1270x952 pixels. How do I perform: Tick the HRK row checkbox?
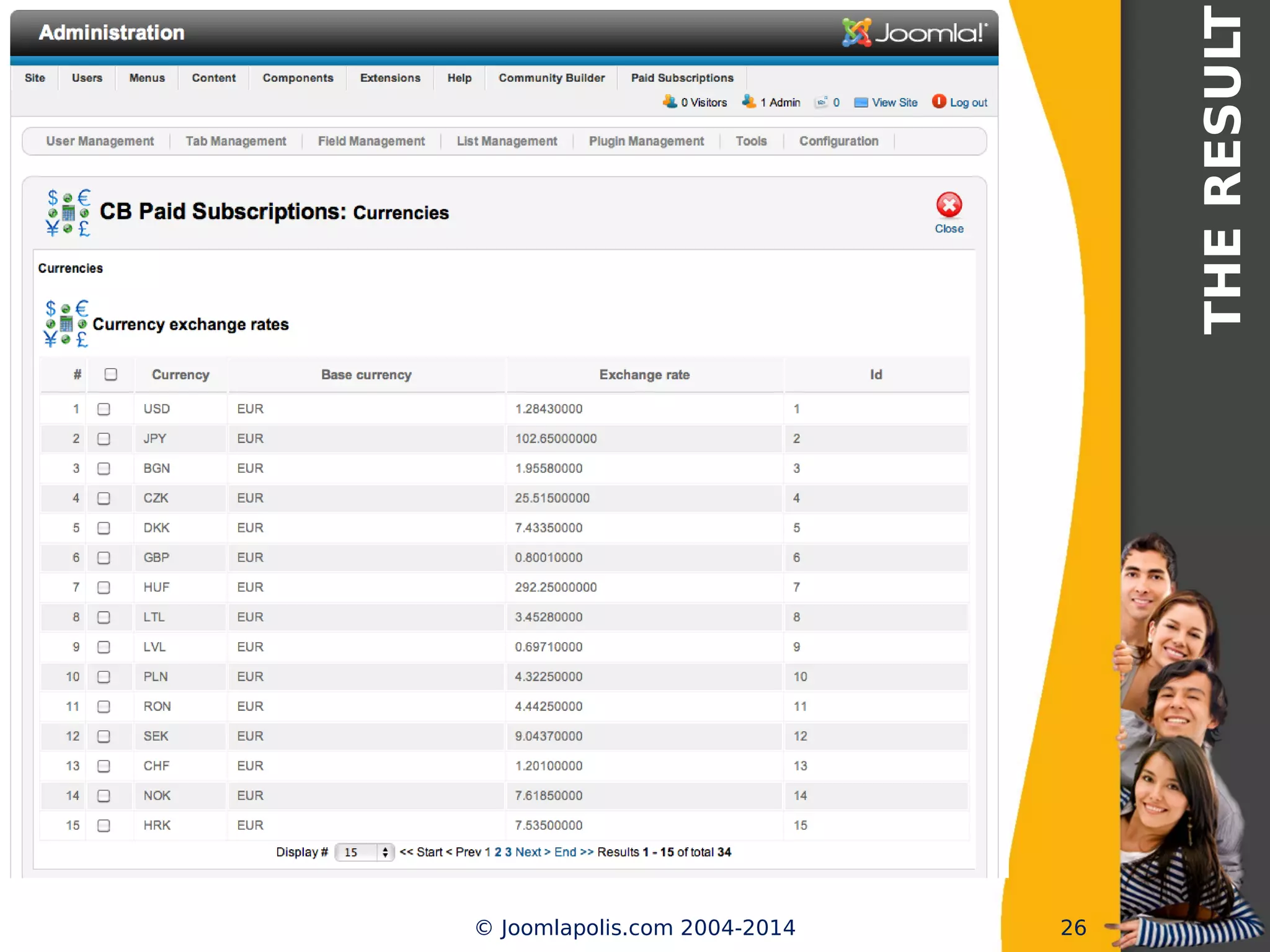[x=104, y=826]
